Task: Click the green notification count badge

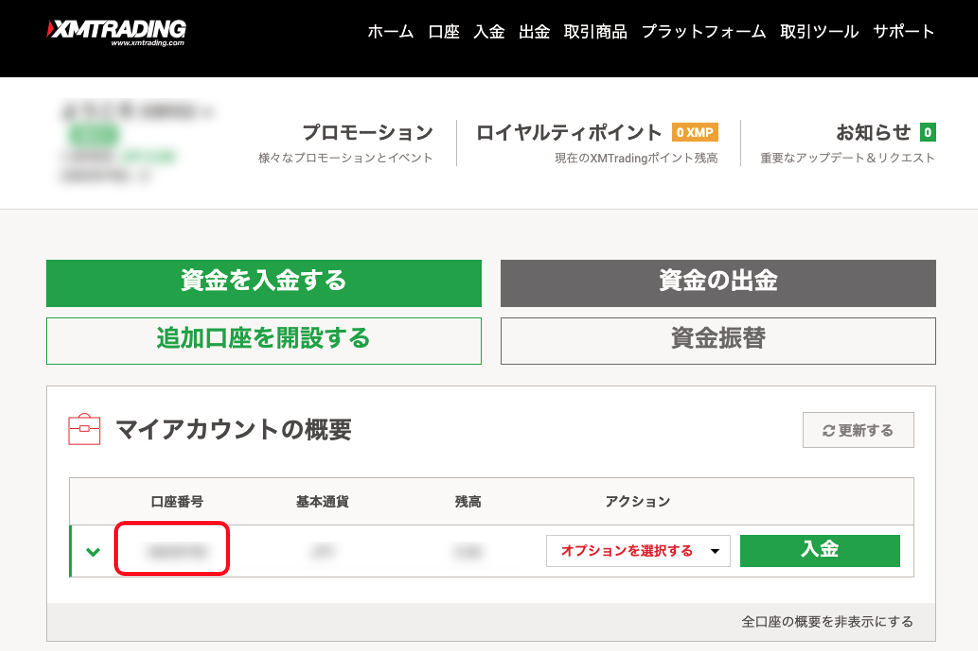Action: pyautogui.click(x=927, y=132)
